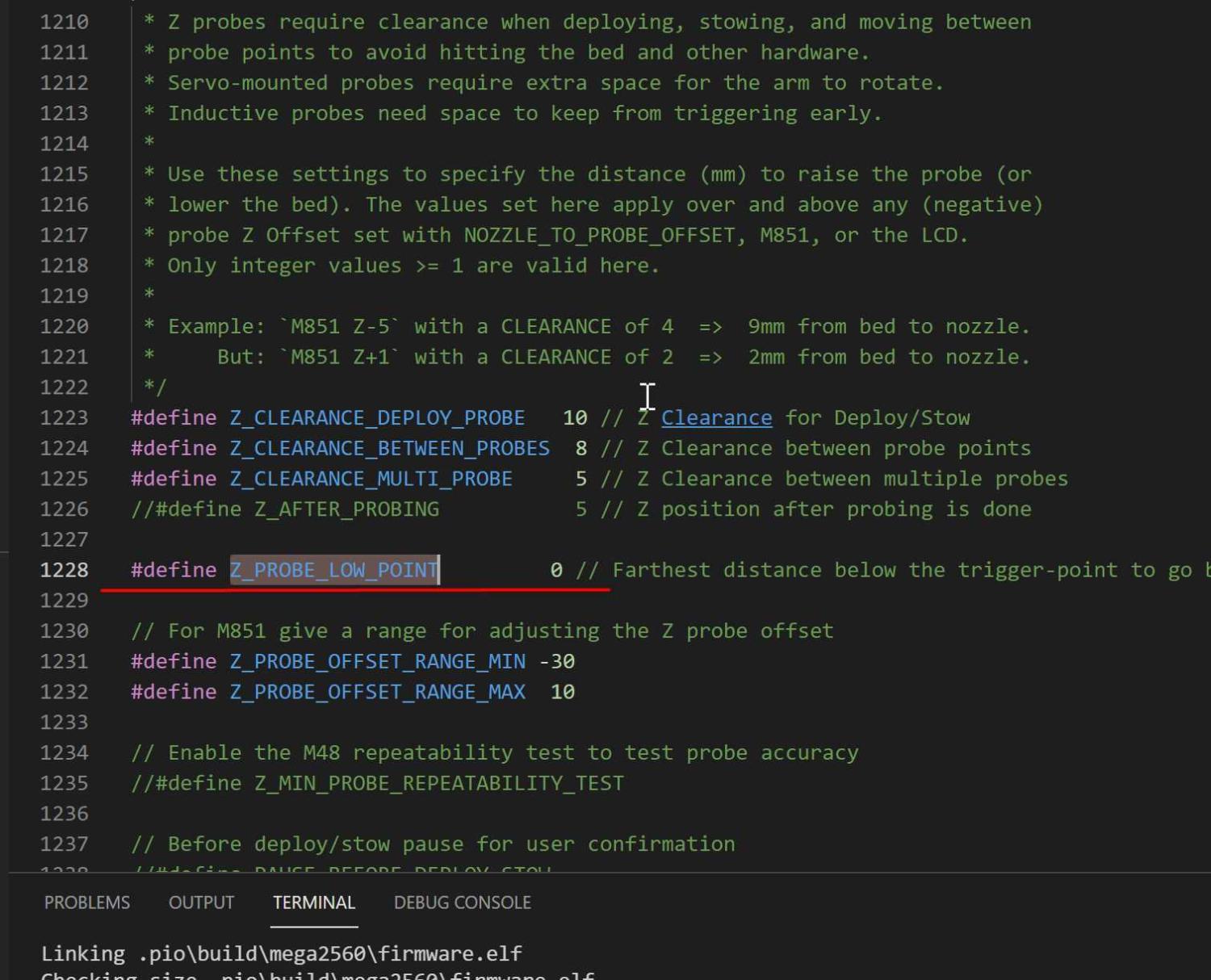This screenshot has width=1211, height=980.
Task: Click the Z_CLEARANCE_MULTI_PROBE identifier
Action: coord(371,480)
